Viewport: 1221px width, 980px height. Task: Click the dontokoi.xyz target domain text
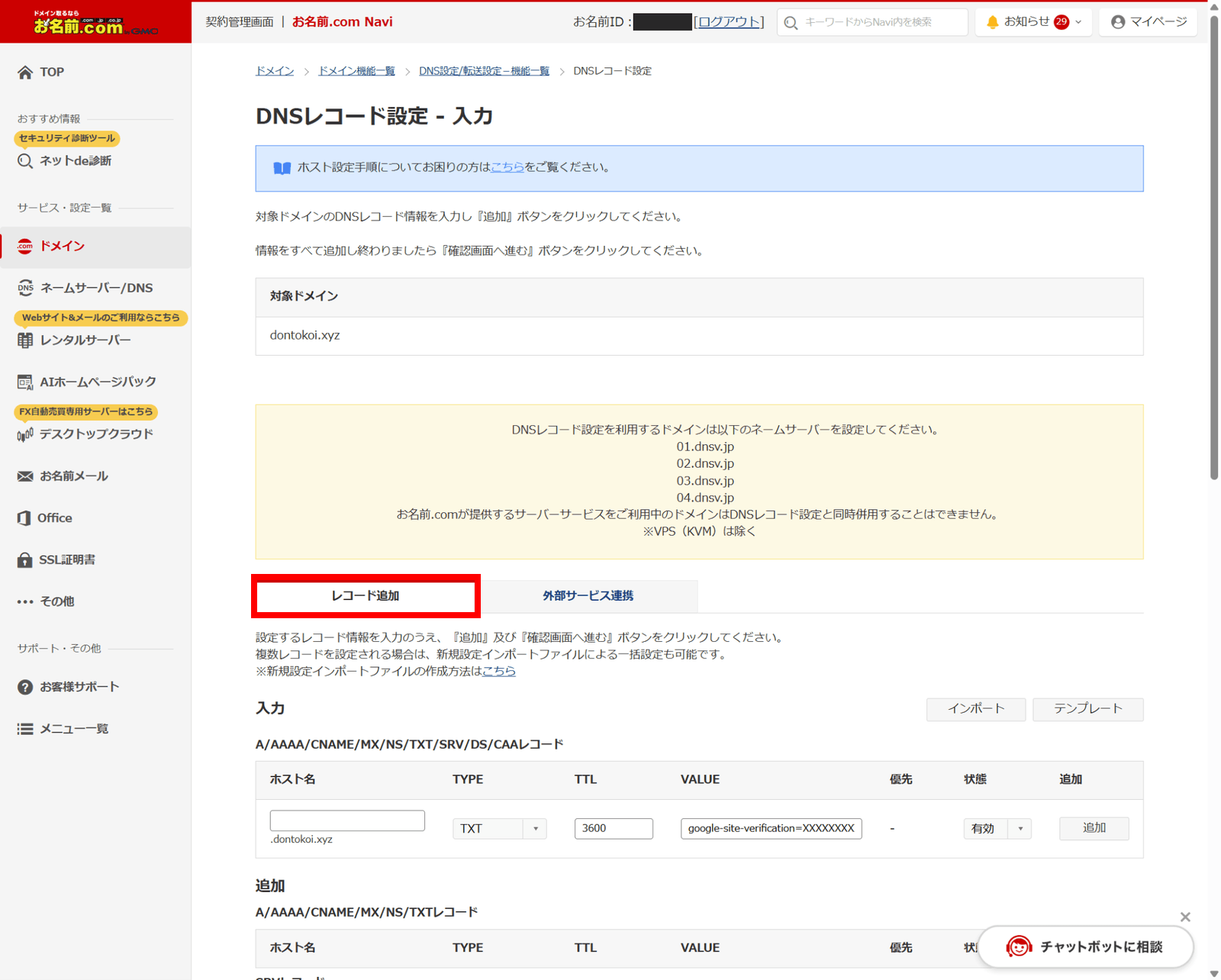tap(304, 335)
